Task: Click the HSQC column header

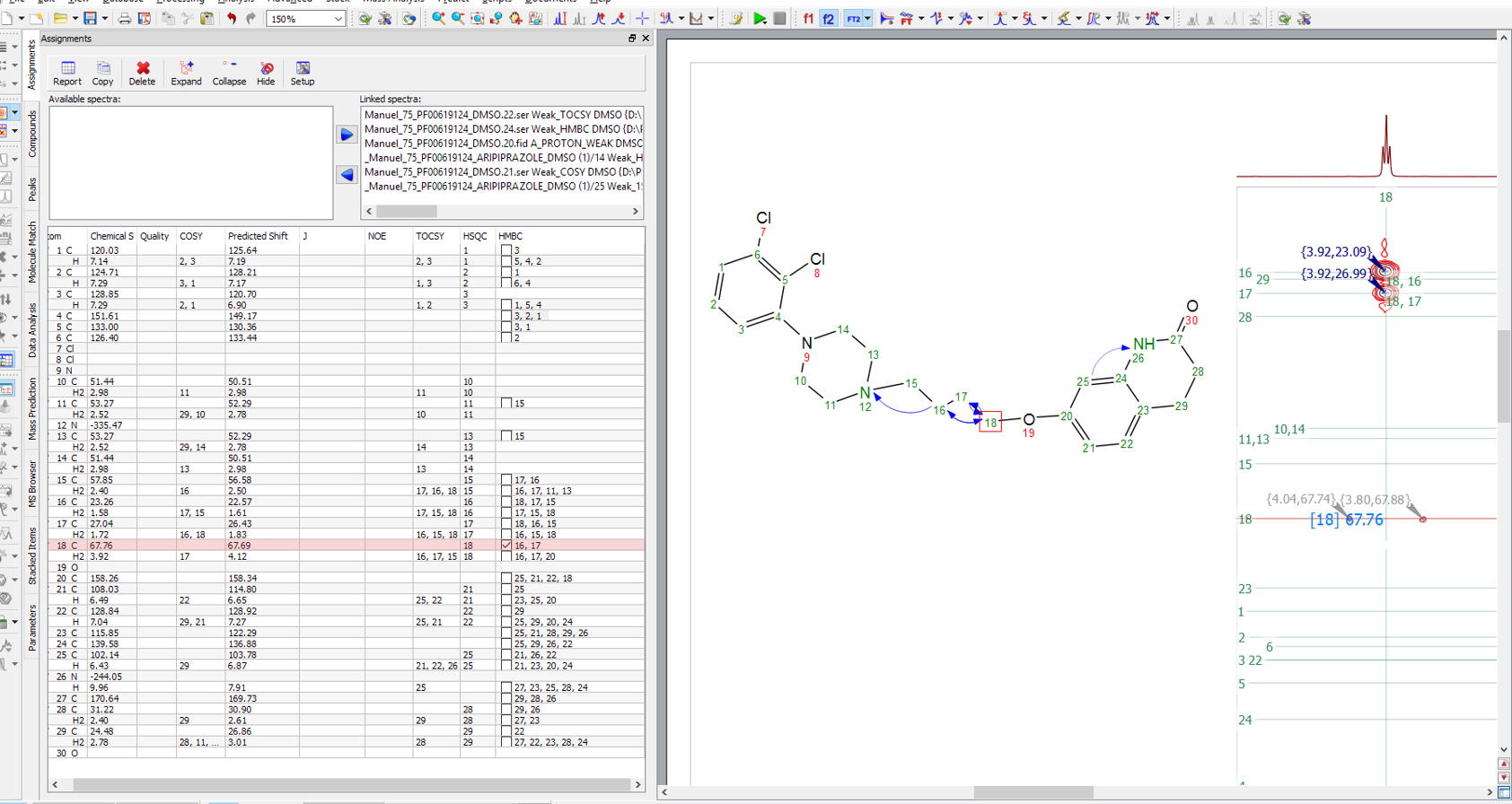Action: pyautogui.click(x=477, y=236)
